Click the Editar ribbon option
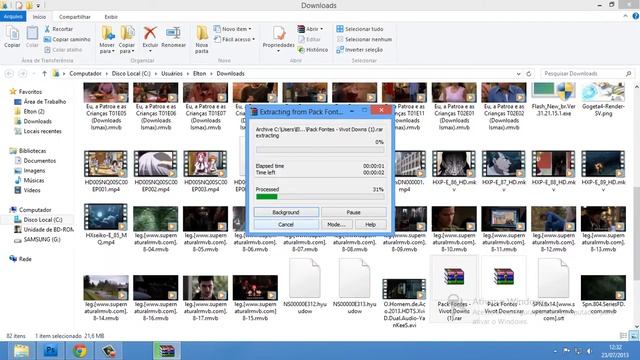Image resolution: width=640 pixels, height=360 pixels. (x=309, y=39)
